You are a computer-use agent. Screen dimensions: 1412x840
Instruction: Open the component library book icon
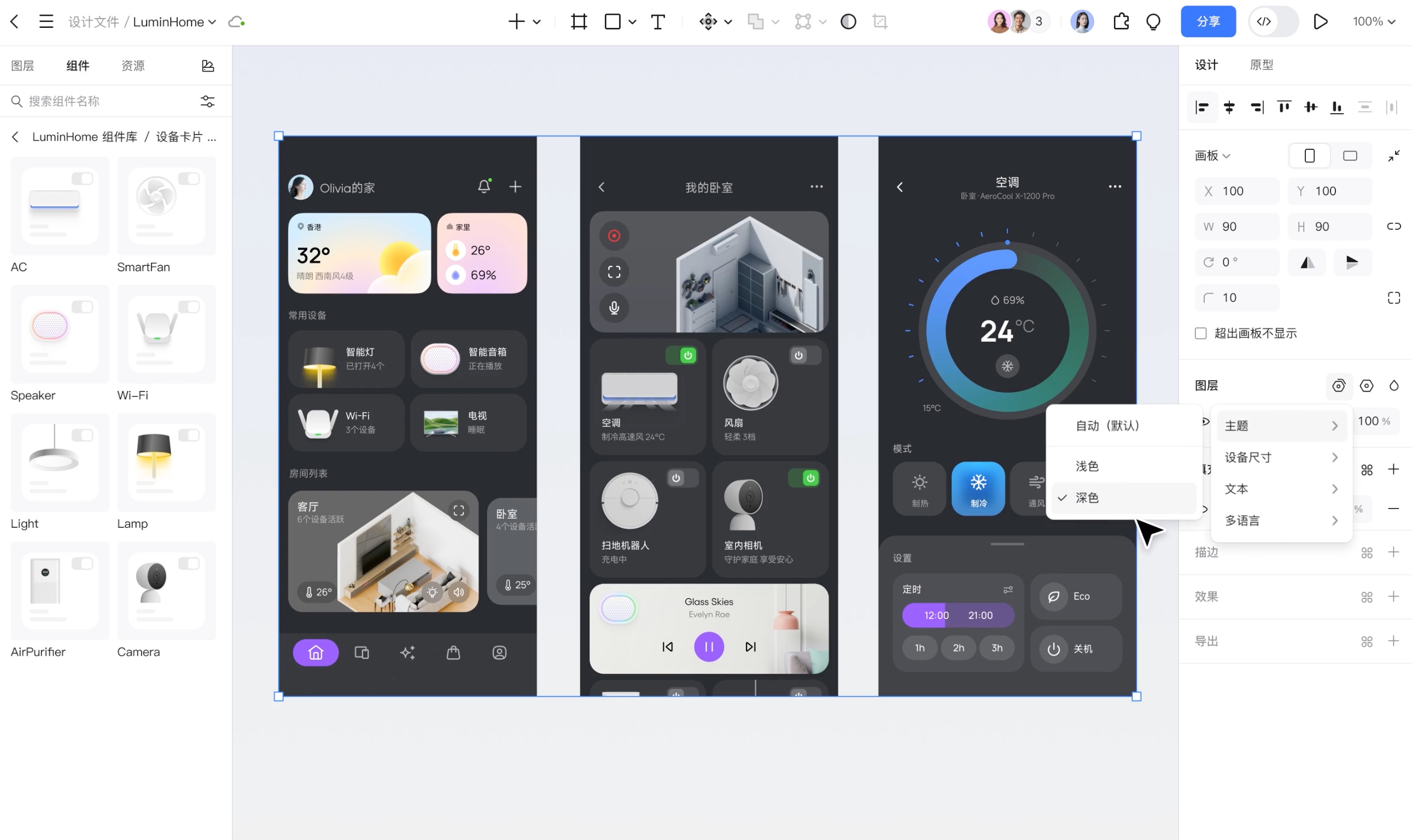(x=208, y=66)
